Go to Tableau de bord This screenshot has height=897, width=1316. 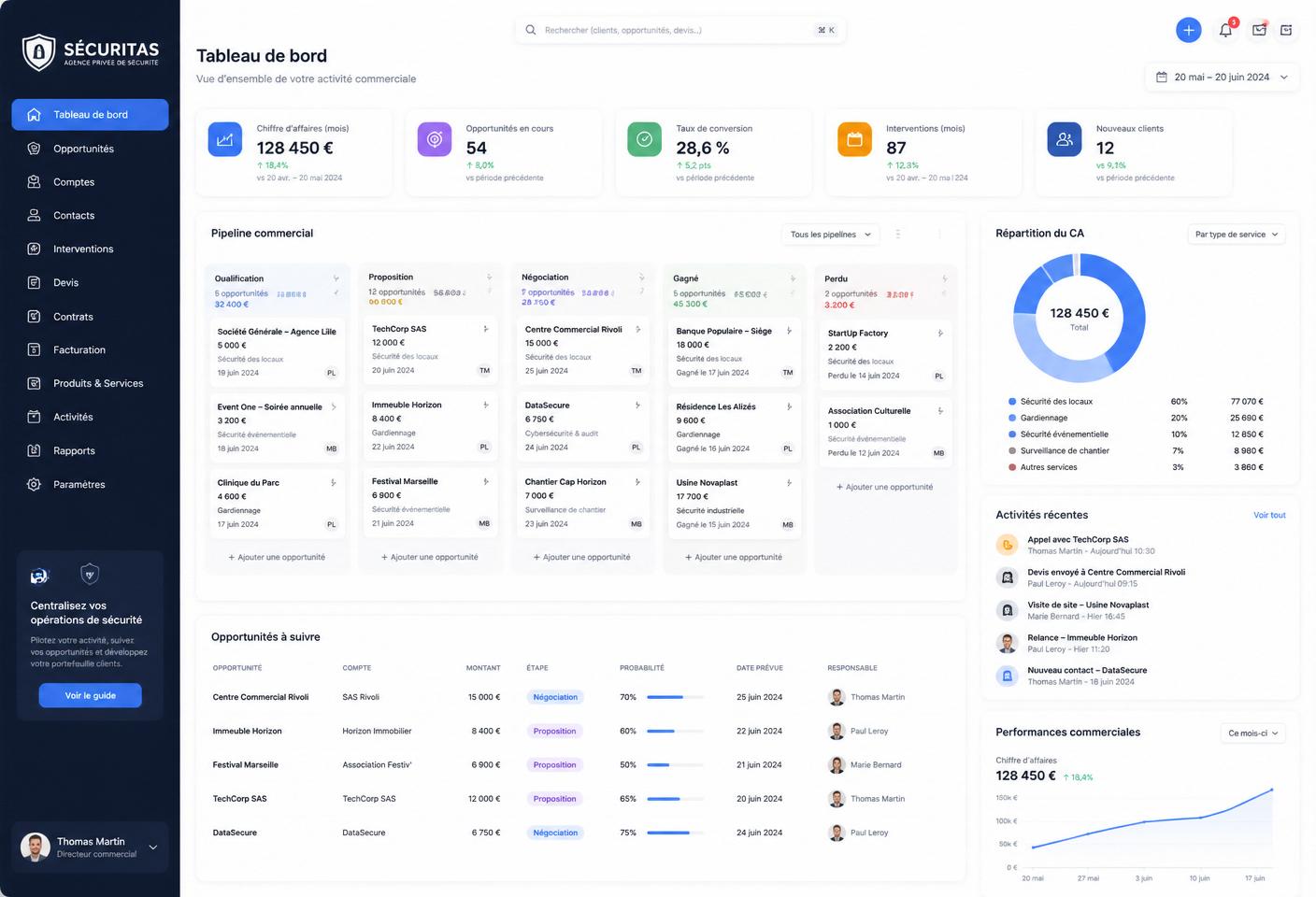pyautogui.click(x=90, y=115)
